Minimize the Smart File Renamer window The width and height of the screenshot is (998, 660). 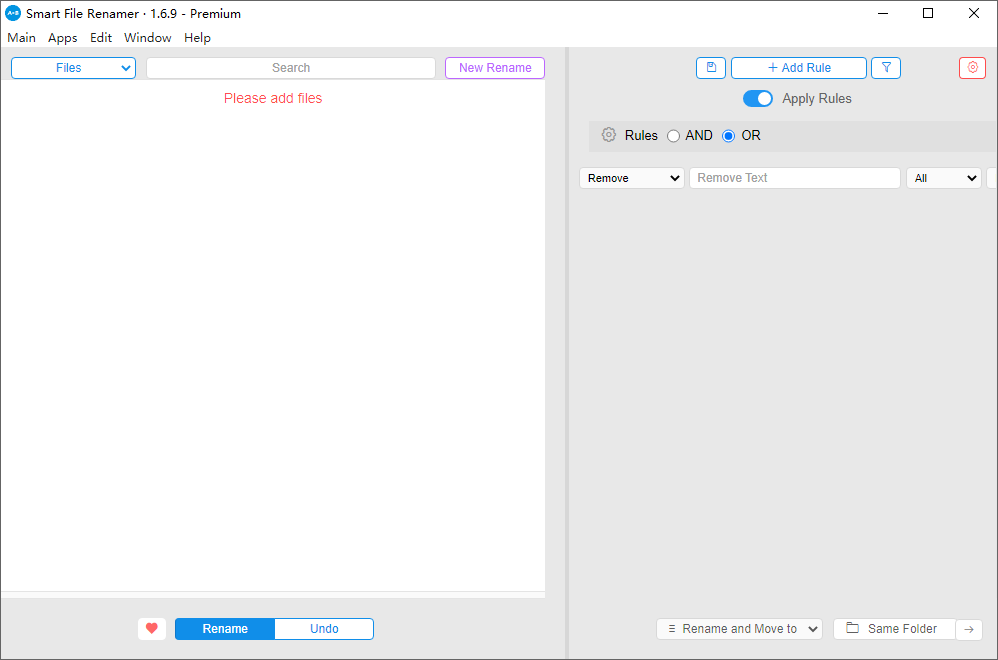pos(883,13)
